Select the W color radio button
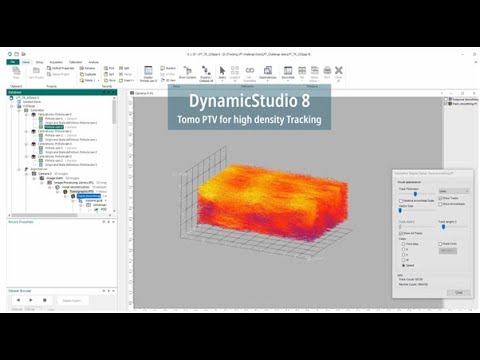This screenshot has width=480, height=360. click(x=404, y=260)
